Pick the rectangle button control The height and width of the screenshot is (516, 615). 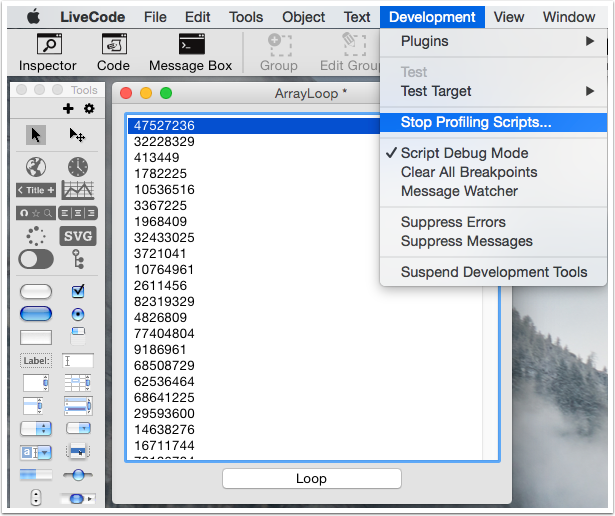[36, 337]
